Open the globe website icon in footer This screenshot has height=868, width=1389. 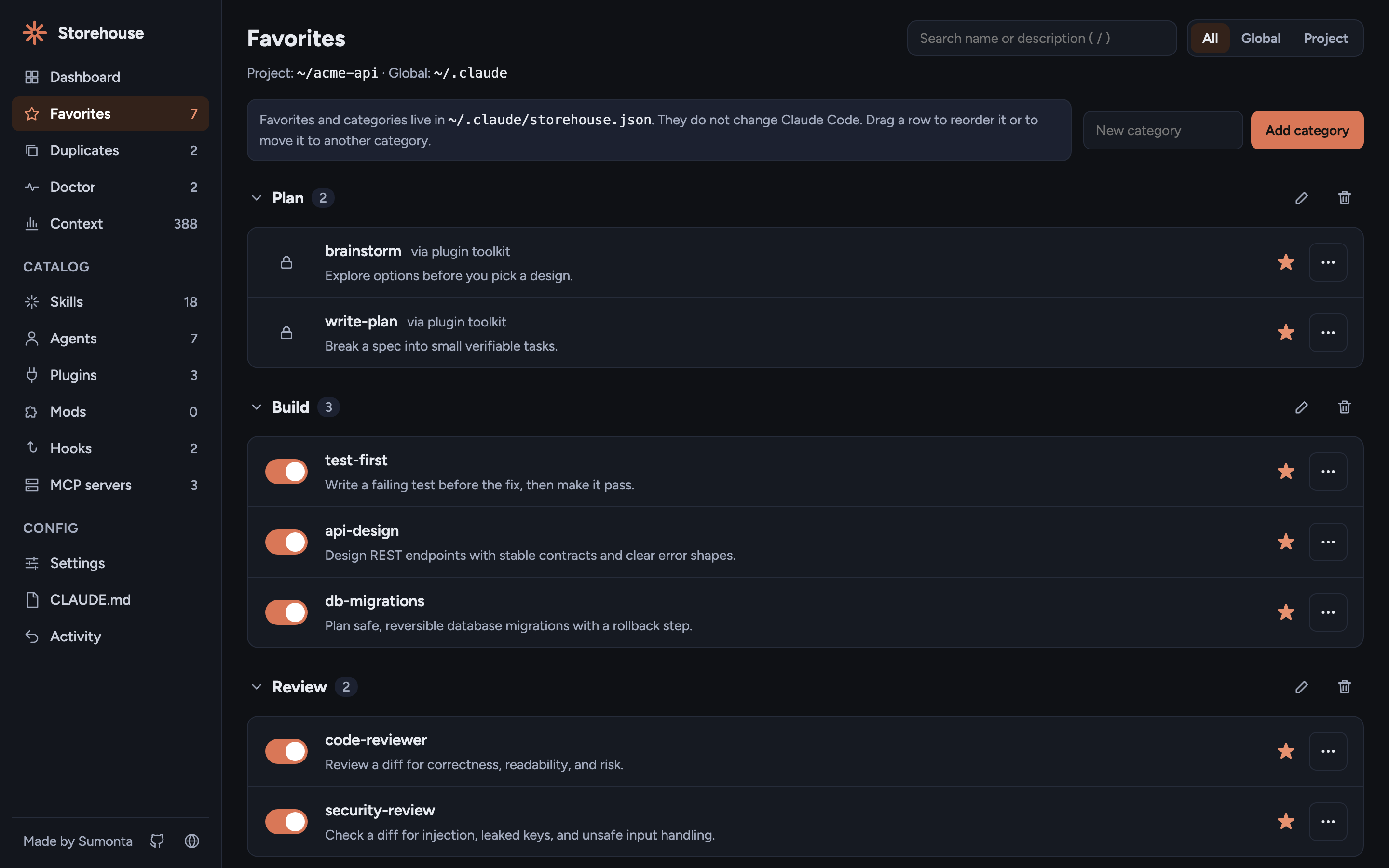tap(191, 841)
